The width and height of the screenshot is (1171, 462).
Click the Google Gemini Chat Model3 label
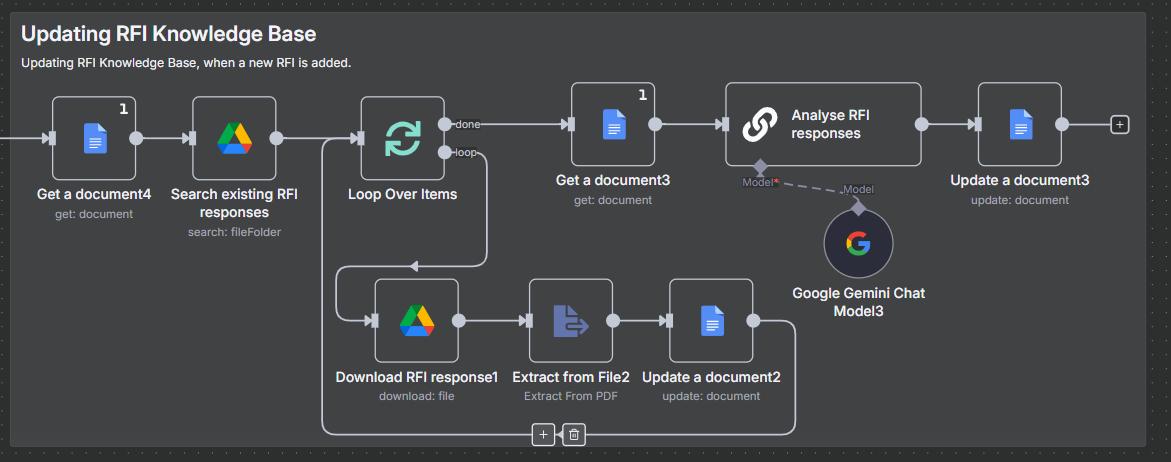click(x=859, y=302)
